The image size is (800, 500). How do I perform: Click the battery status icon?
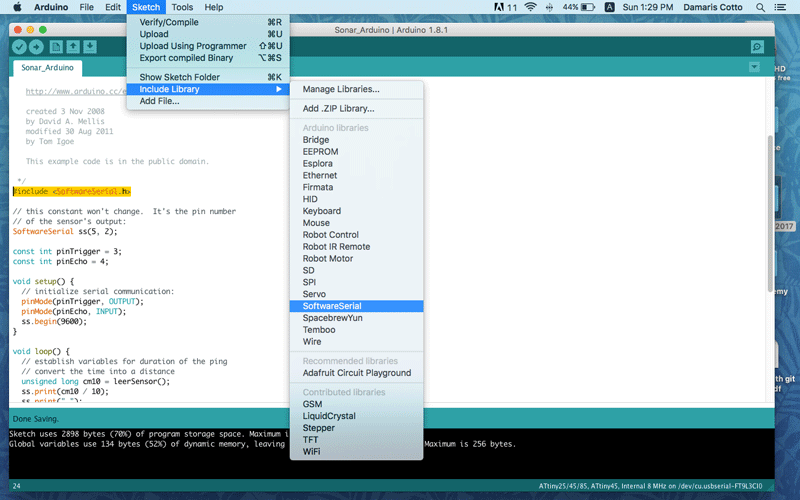(588, 7)
